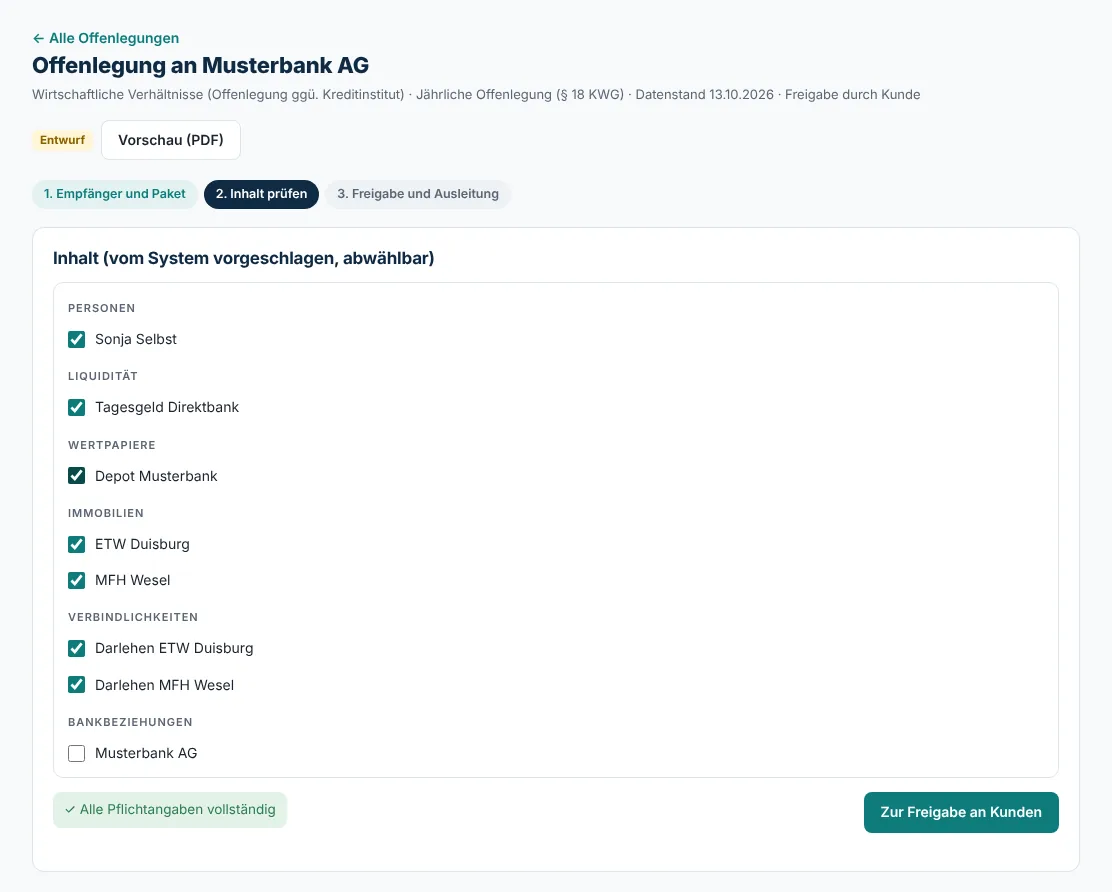Click Zur Freigabe an Kunden button
Viewport: 1112px width, 892px height.
click(961, 812)
